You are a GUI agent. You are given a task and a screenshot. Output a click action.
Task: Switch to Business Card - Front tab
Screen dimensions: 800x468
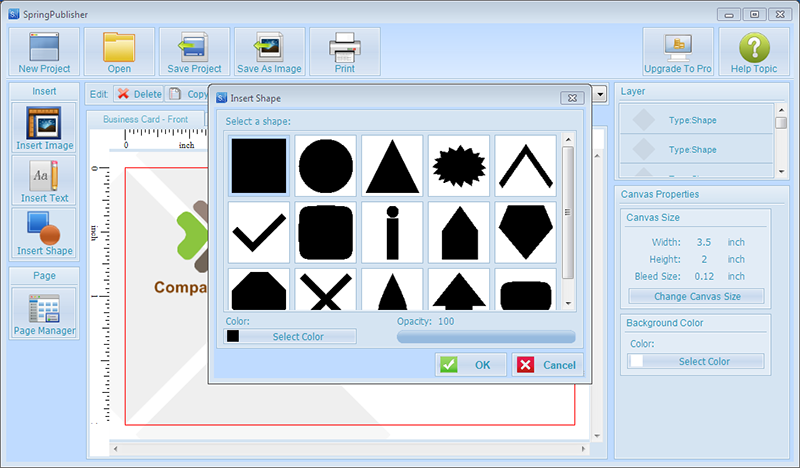click(145, 119)
